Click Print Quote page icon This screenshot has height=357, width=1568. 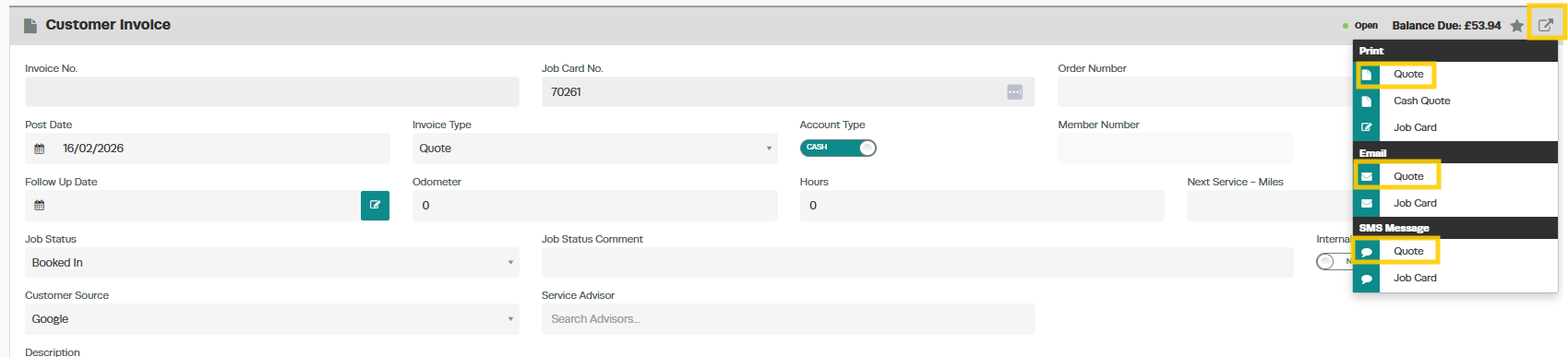click(1367, 75)
